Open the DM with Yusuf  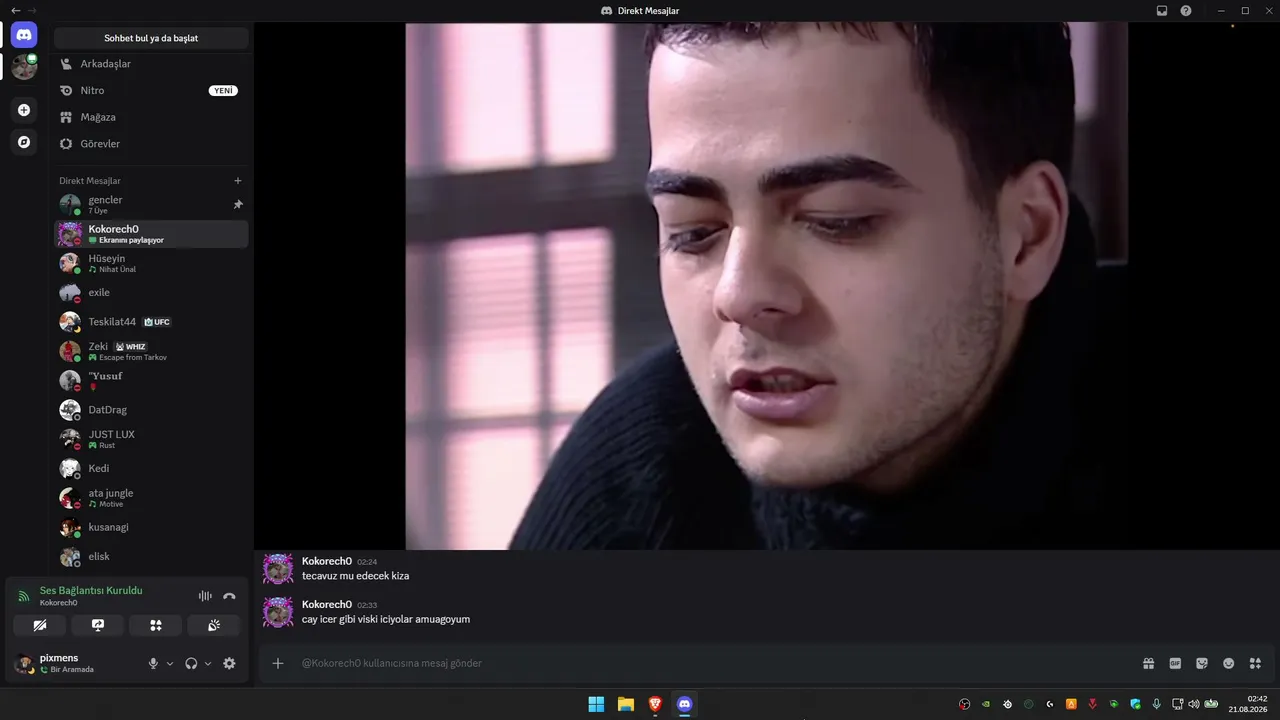[151, 381]
